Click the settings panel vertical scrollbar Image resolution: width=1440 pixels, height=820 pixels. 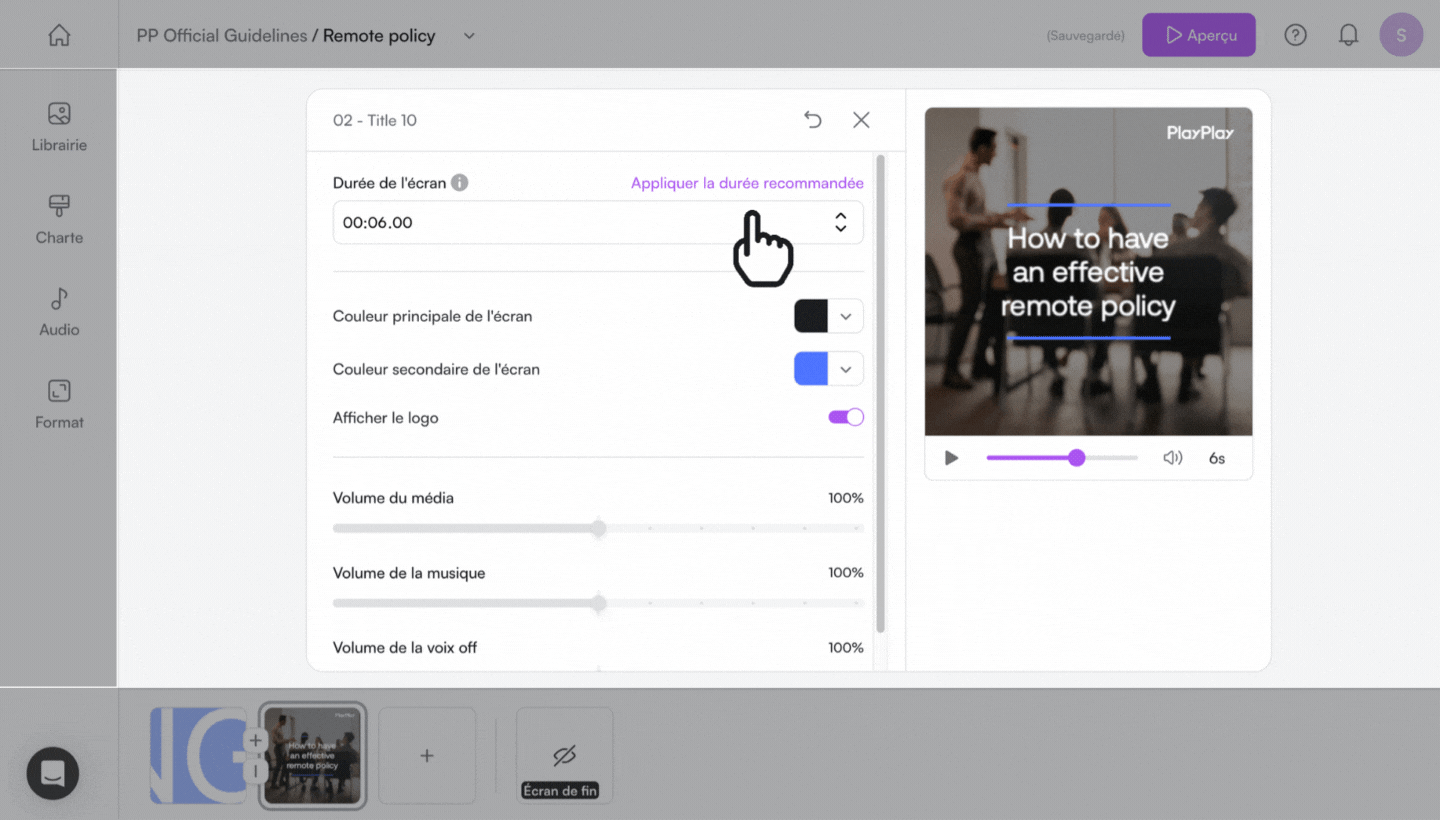[880, 393]
